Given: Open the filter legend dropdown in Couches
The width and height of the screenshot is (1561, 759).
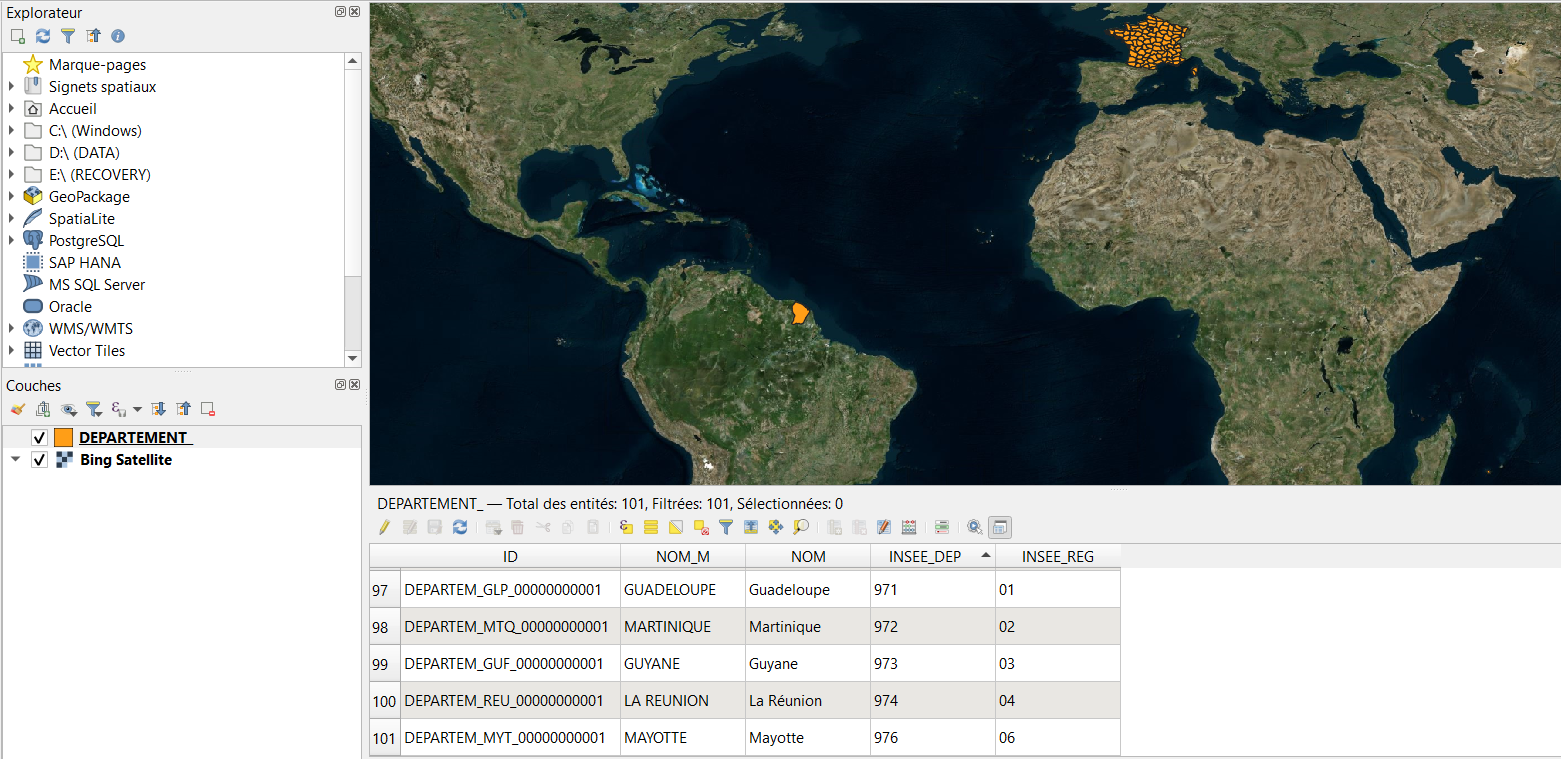Looking at the screenshot, I should [x=94, y=409].
